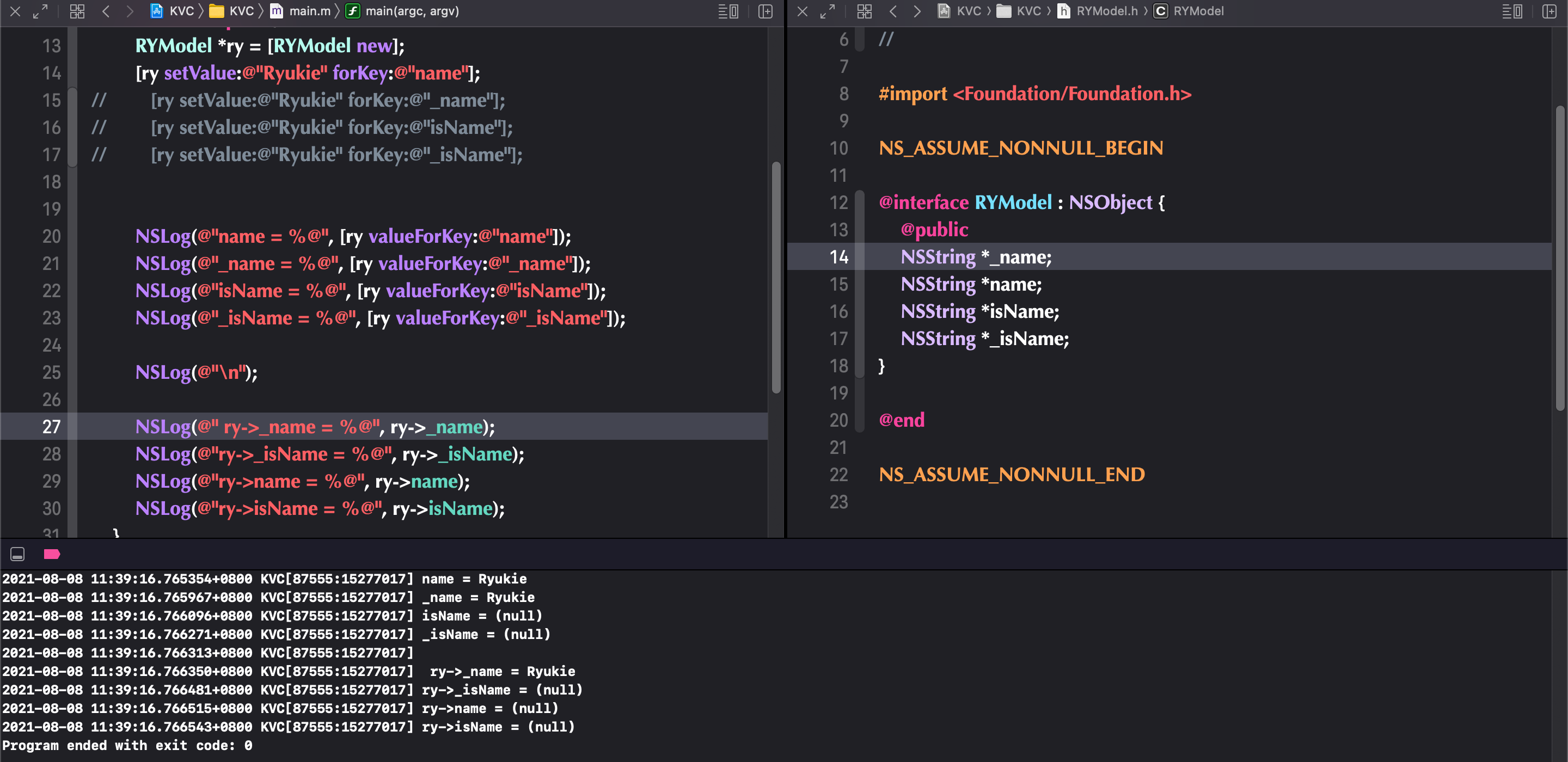This screenshot has width=1568, height=762.
Task: Click the right editor vertical scrollbar
Action: pos(1560,259)
